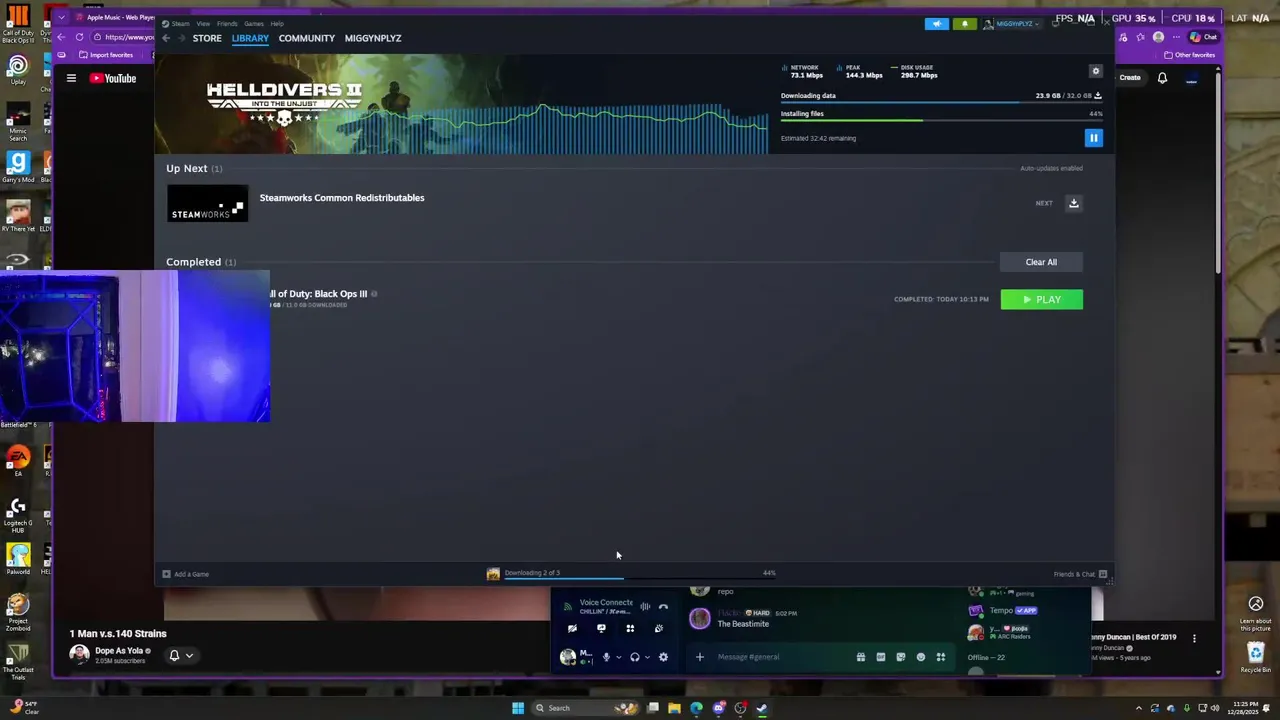This screenshot has width=1280, height=720.
Task: Click YouTube Create button
Action: (x=1130, y=77)
